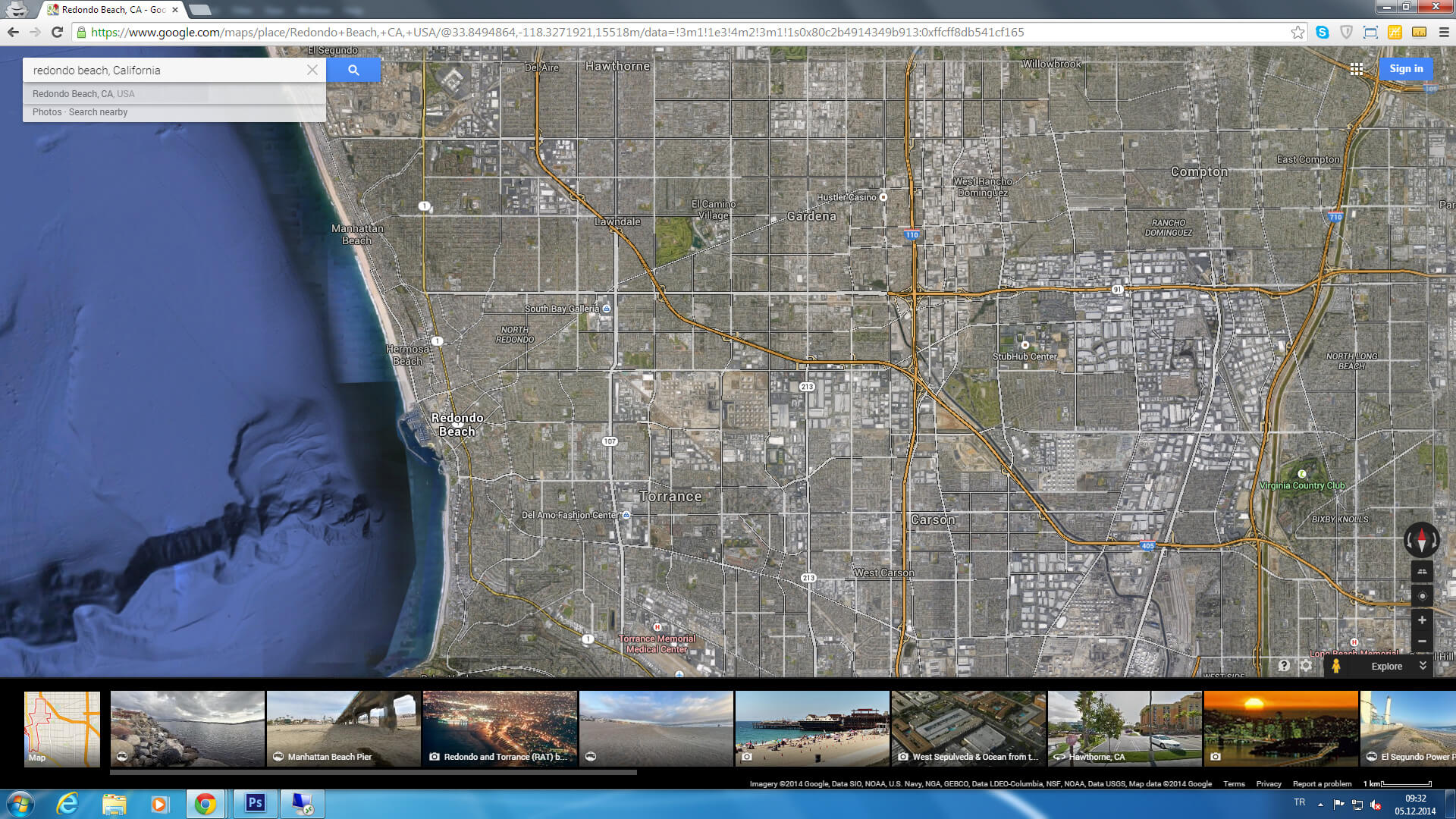The width and height of the screenshot is (1456, 819).
Task: Reset the compass to north
Action: pyautogui.click(x=1422, y=540)
